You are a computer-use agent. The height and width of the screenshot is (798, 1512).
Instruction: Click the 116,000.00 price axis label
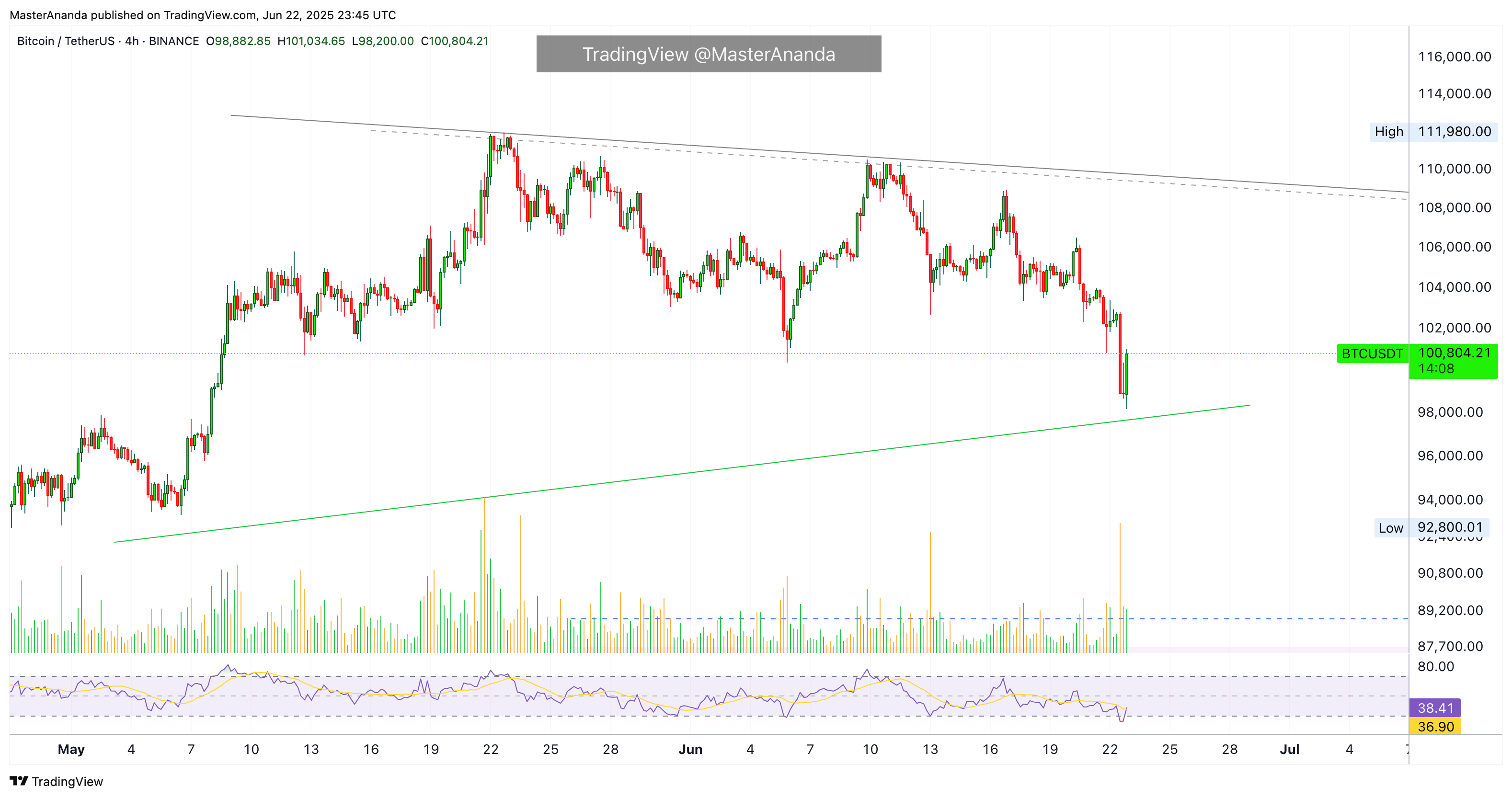(x=1455, y=57)
